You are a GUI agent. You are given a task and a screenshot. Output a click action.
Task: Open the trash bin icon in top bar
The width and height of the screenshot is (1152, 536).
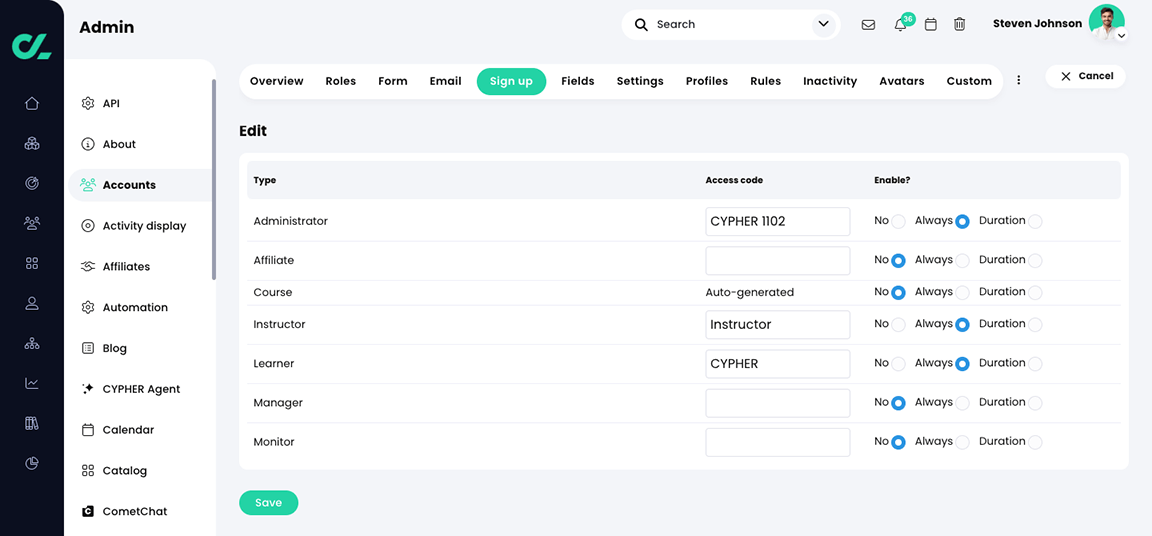coord(960,24)
